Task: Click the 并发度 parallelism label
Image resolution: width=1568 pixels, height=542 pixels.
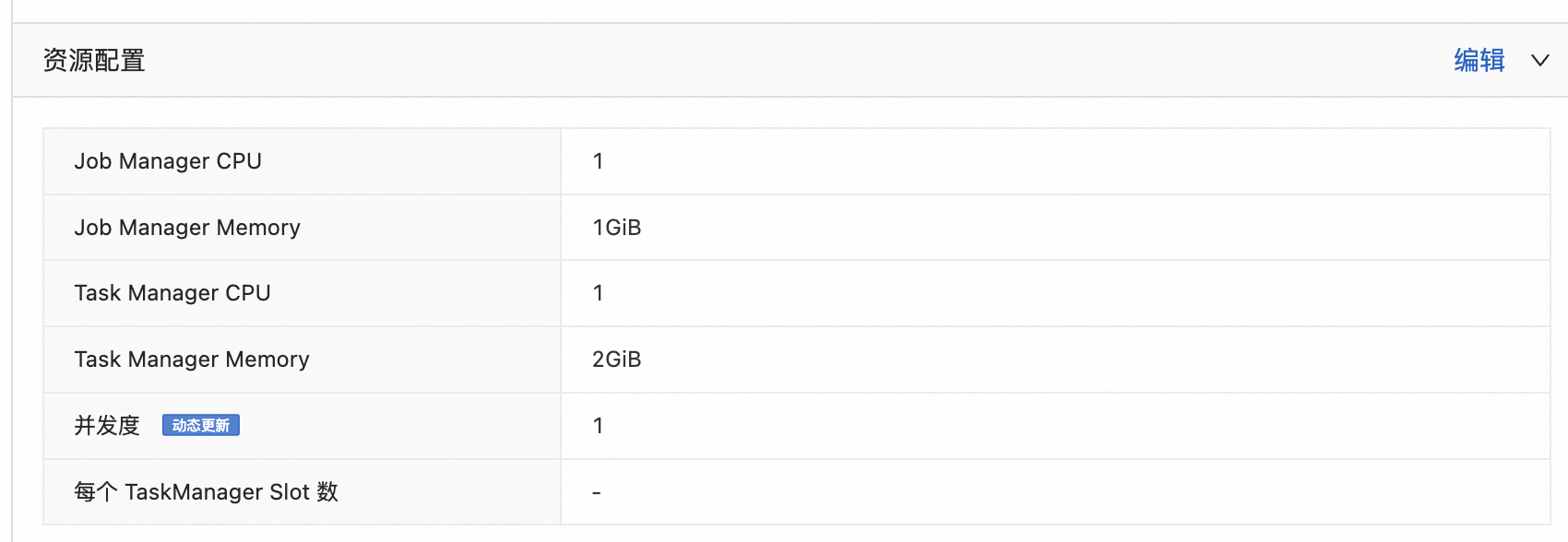Action: coord(107,425)
